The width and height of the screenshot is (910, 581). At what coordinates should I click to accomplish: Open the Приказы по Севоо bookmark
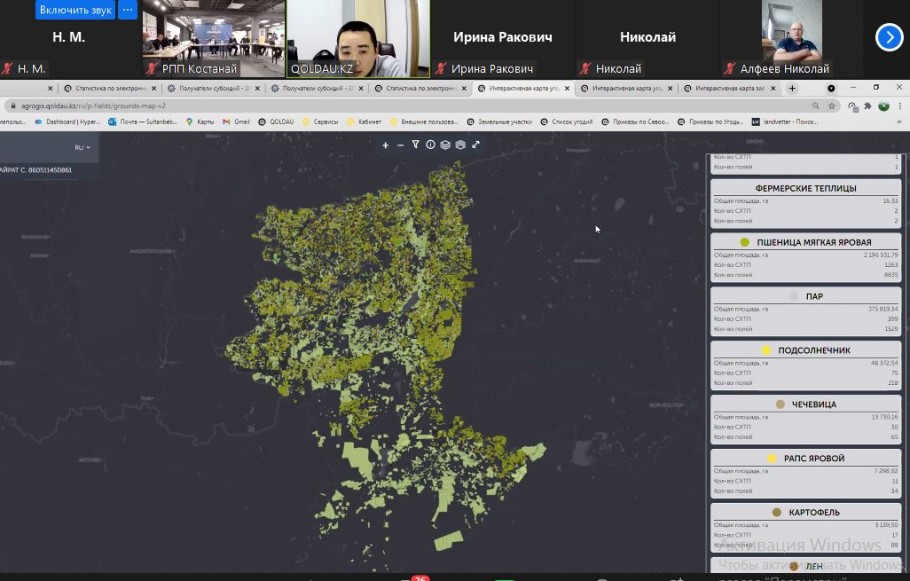pos(635,122)
